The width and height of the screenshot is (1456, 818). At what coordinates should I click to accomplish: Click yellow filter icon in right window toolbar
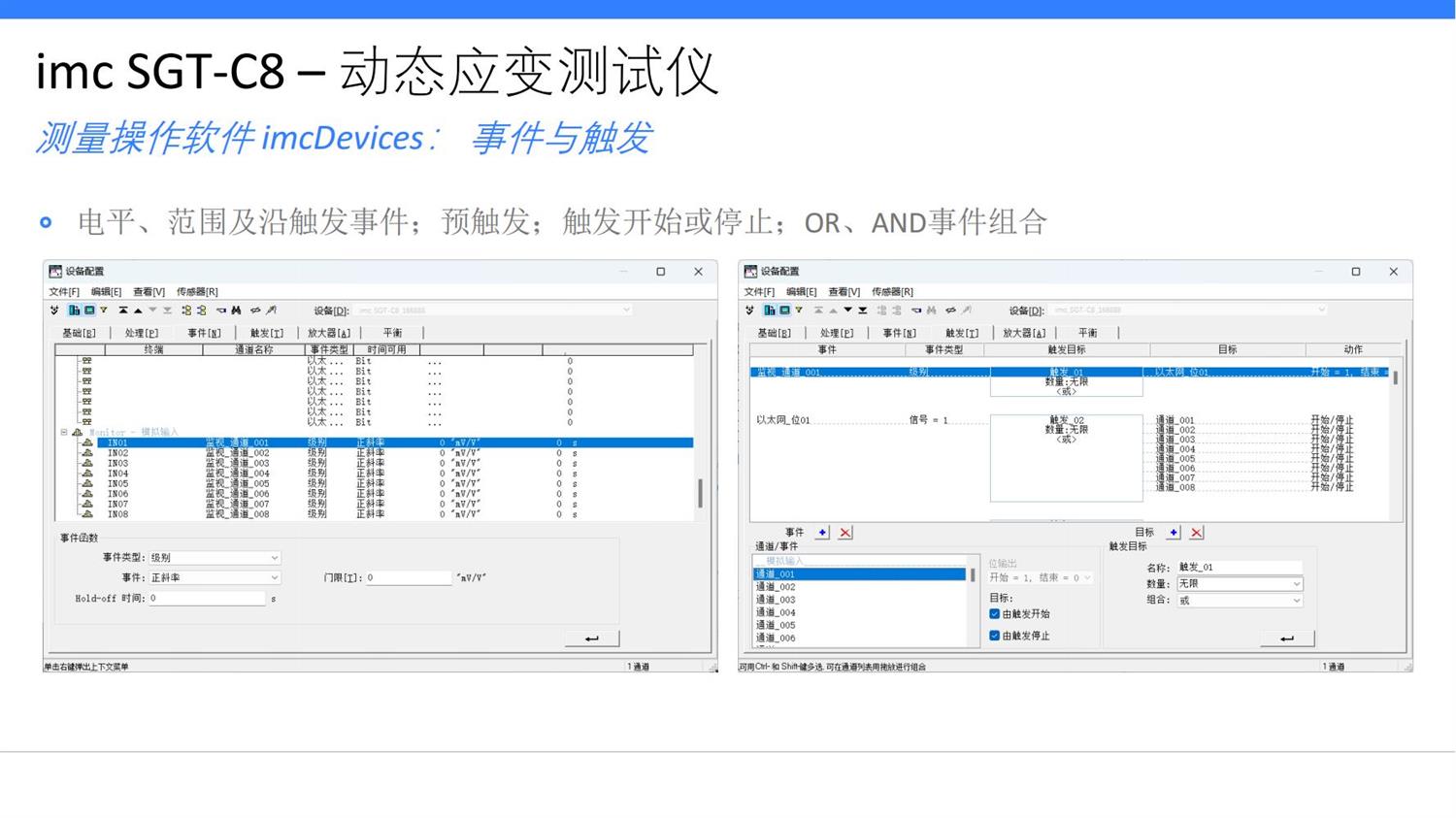pyautogui.click(x=799, y=311)
